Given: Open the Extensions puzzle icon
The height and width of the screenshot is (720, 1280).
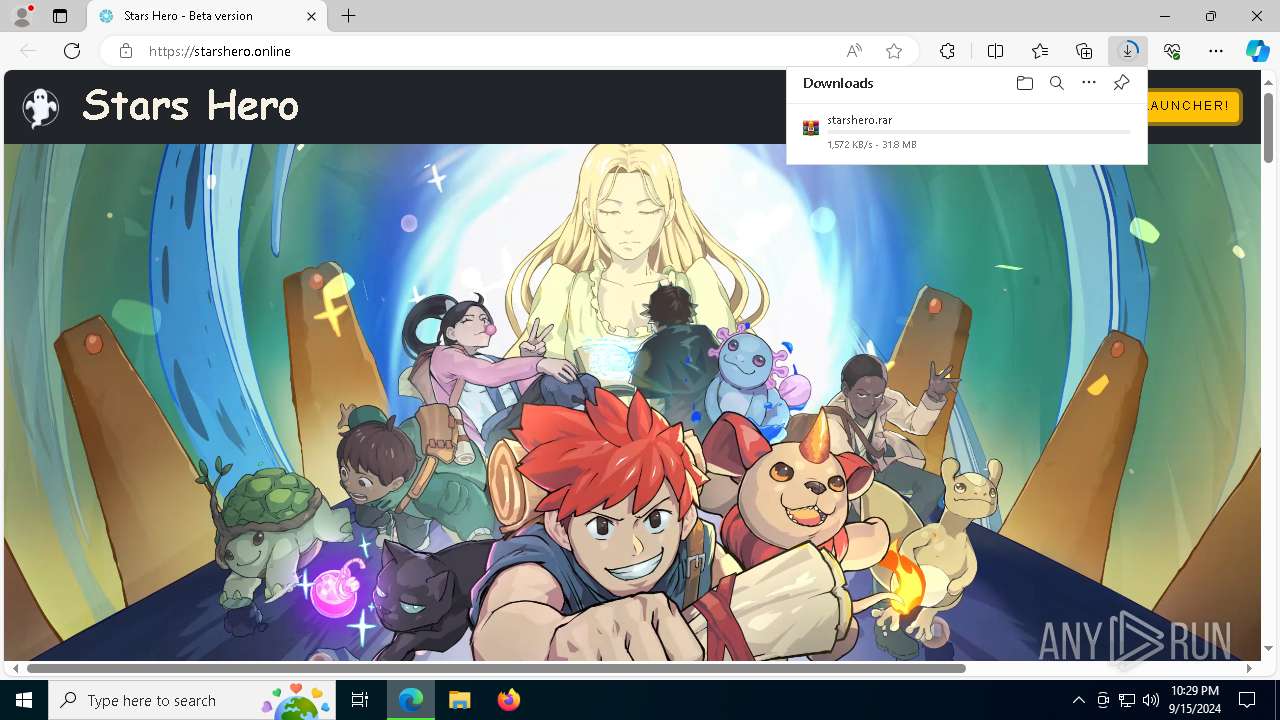Looking at the screenshot, I should point(947,51).
